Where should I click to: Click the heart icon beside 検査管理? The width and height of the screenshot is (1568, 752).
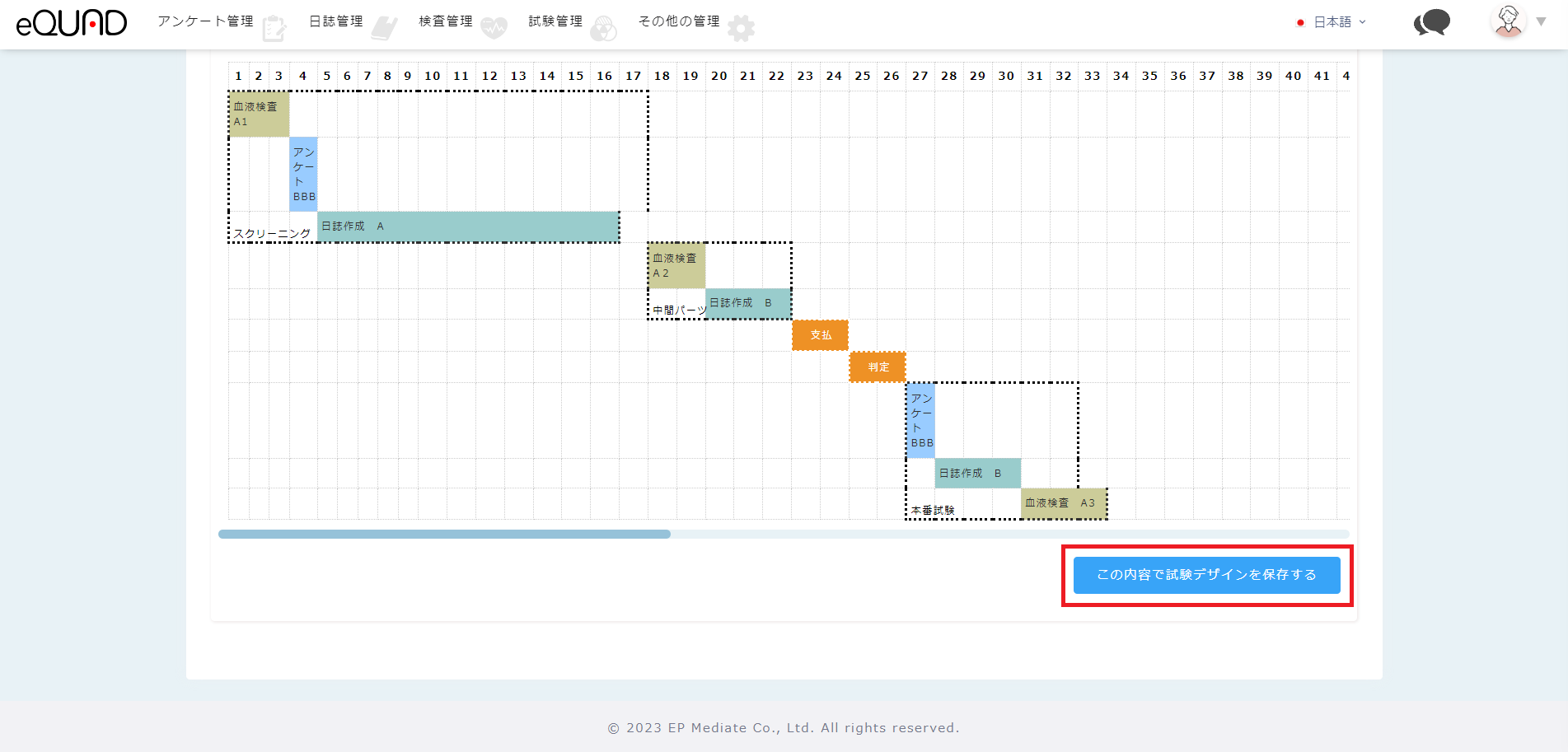(x=494, y=29)
